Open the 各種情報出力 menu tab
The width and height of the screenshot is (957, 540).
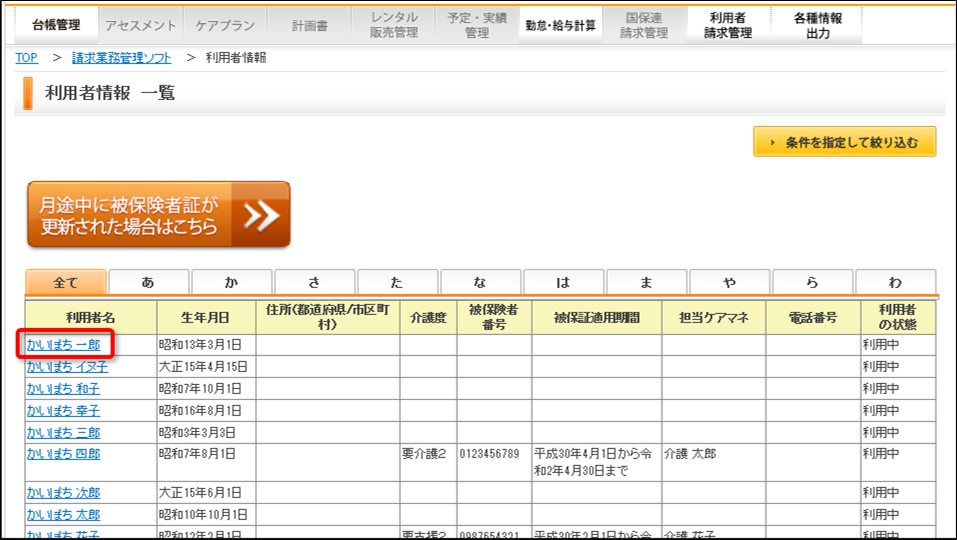pyautogui.click(x=817, y=26)
